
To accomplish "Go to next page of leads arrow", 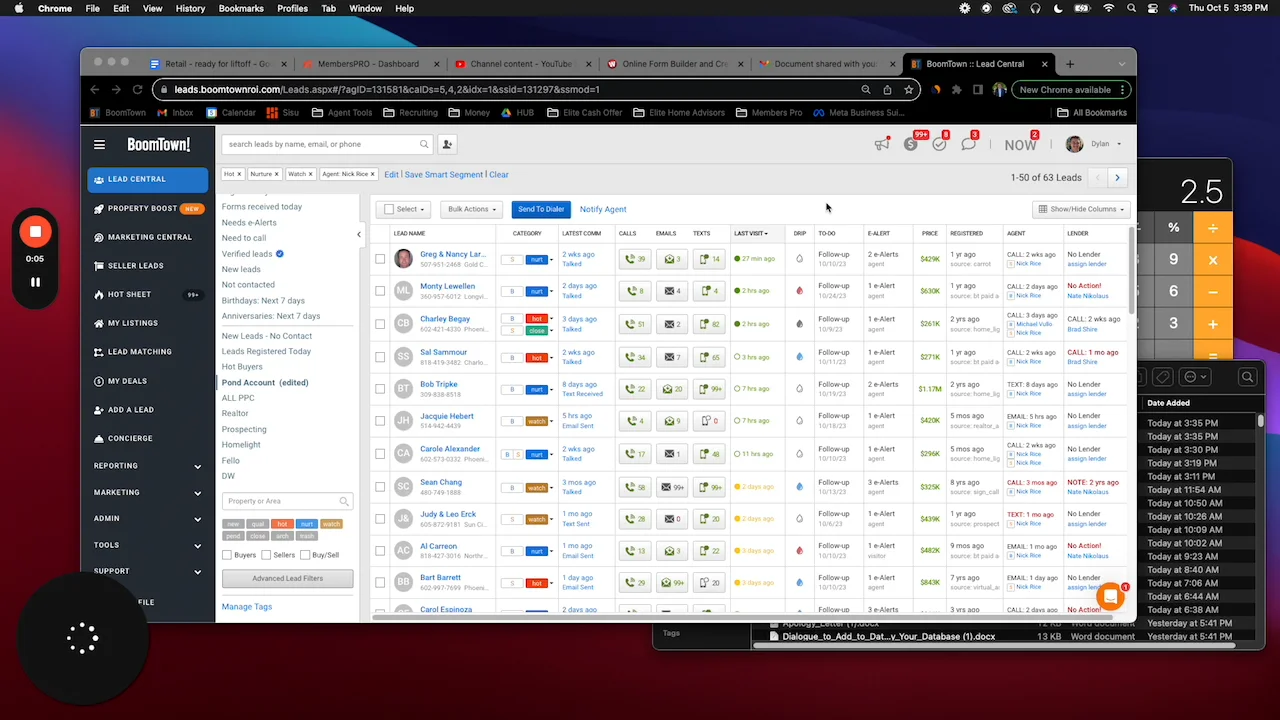I will [x=1117, y=178].
